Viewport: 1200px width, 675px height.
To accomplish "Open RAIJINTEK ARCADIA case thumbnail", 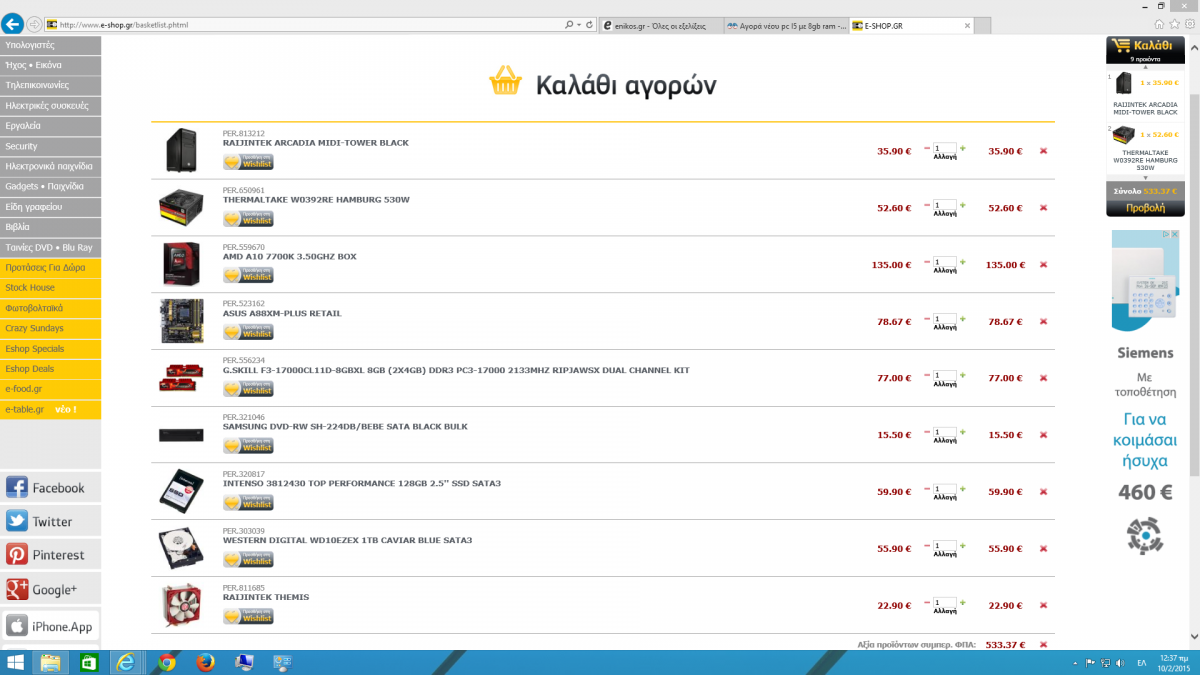I will click(181, 151).
